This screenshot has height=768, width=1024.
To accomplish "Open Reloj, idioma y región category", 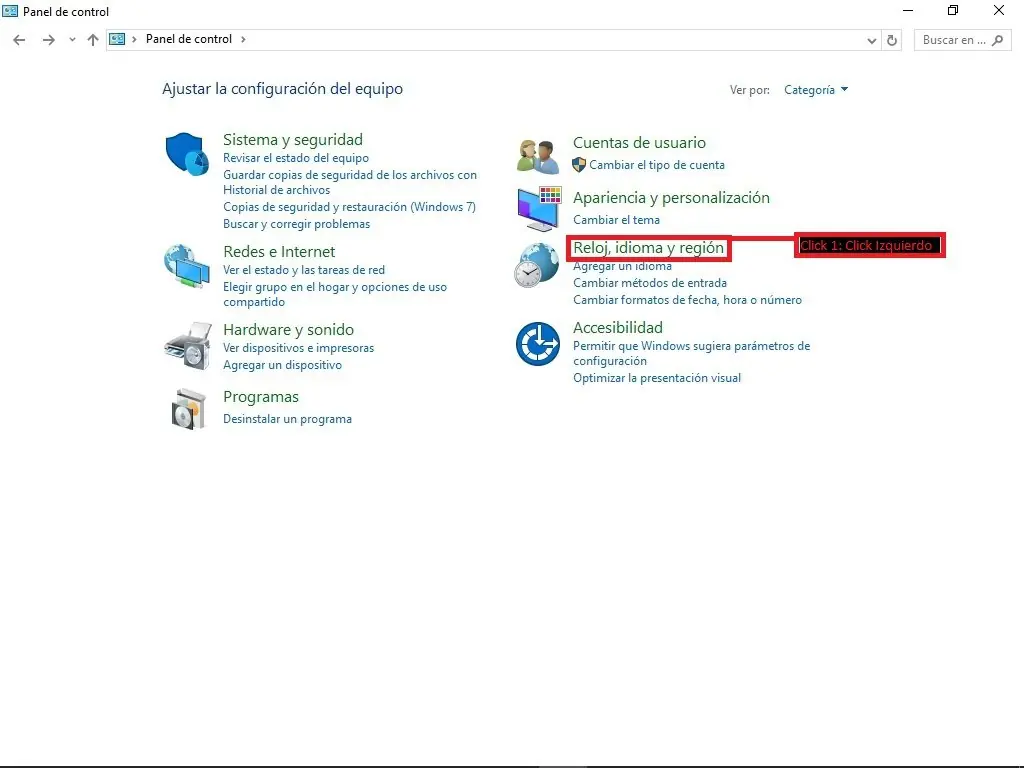I will point(648,248).
